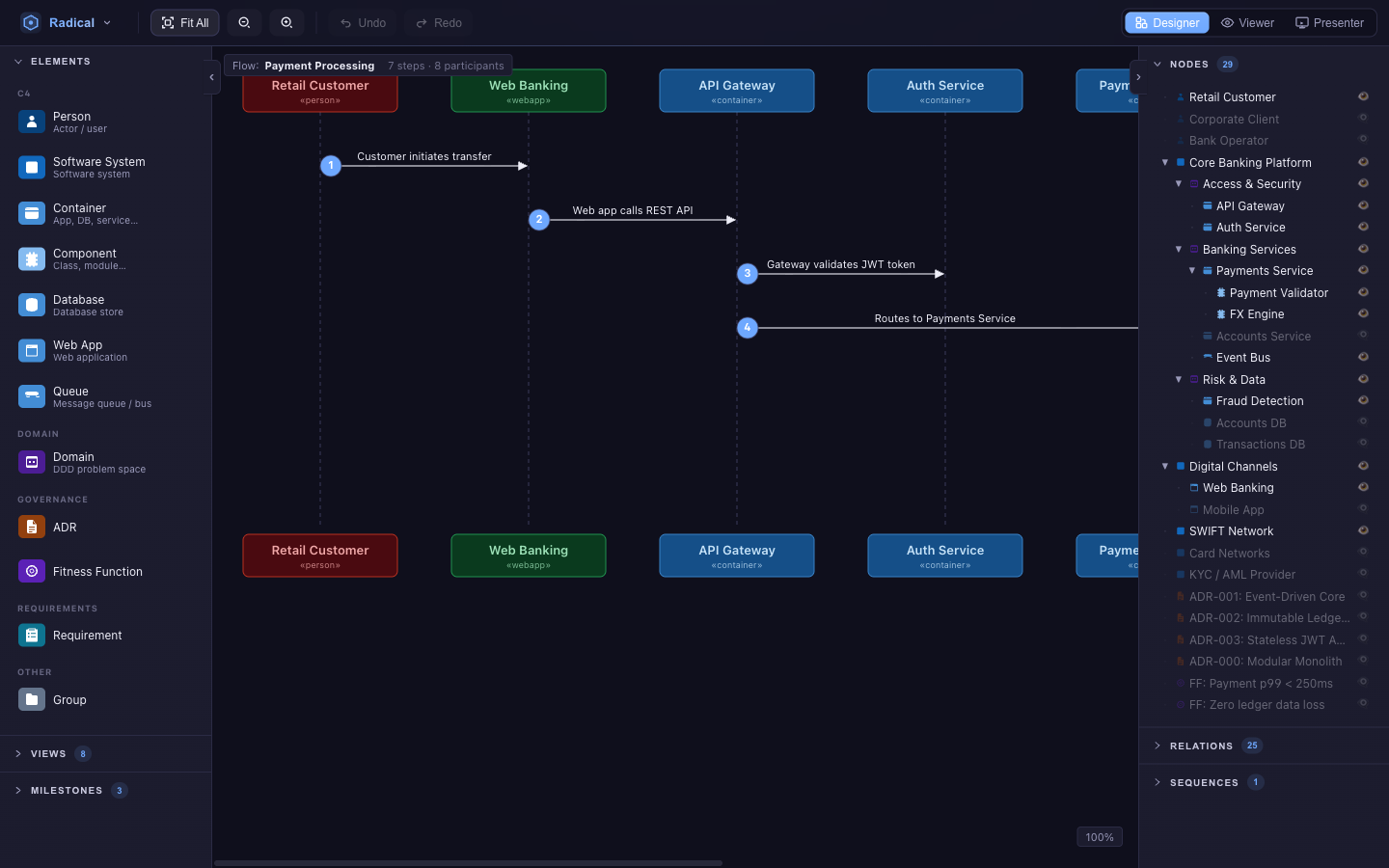Choose the ADR governance icon

coord(32,528)
